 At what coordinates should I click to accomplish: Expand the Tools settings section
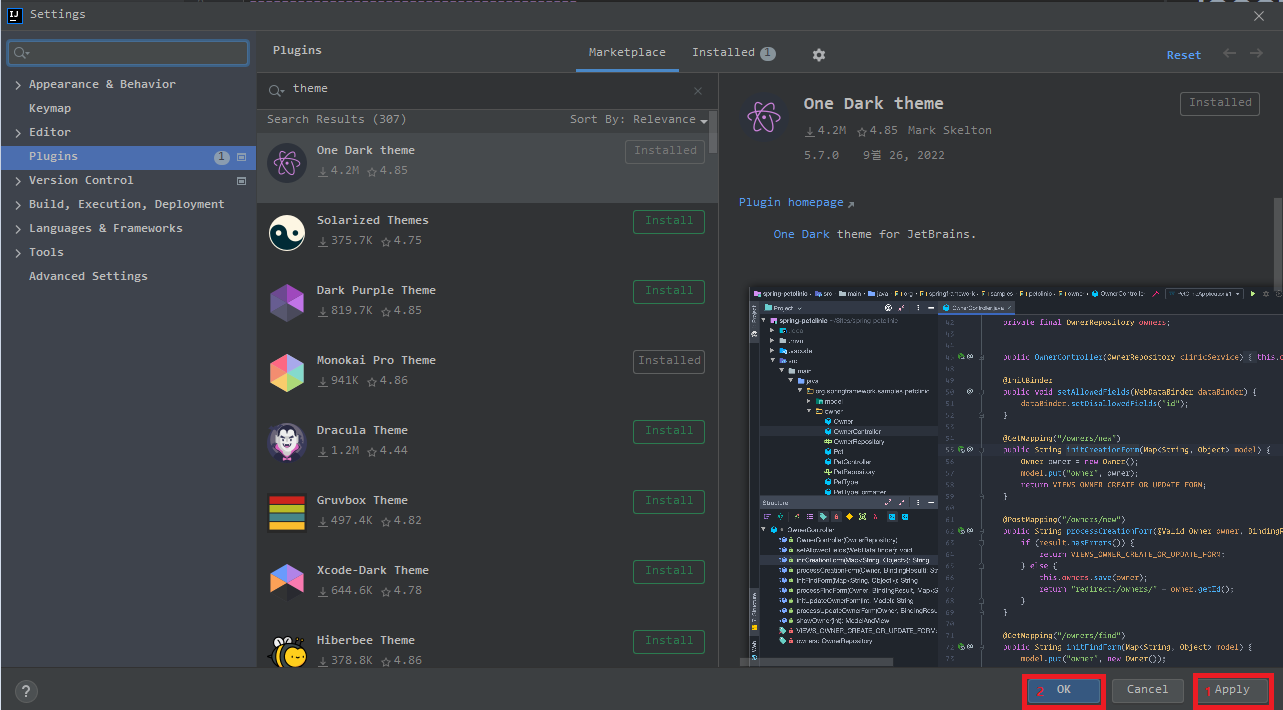pos(18,253)
